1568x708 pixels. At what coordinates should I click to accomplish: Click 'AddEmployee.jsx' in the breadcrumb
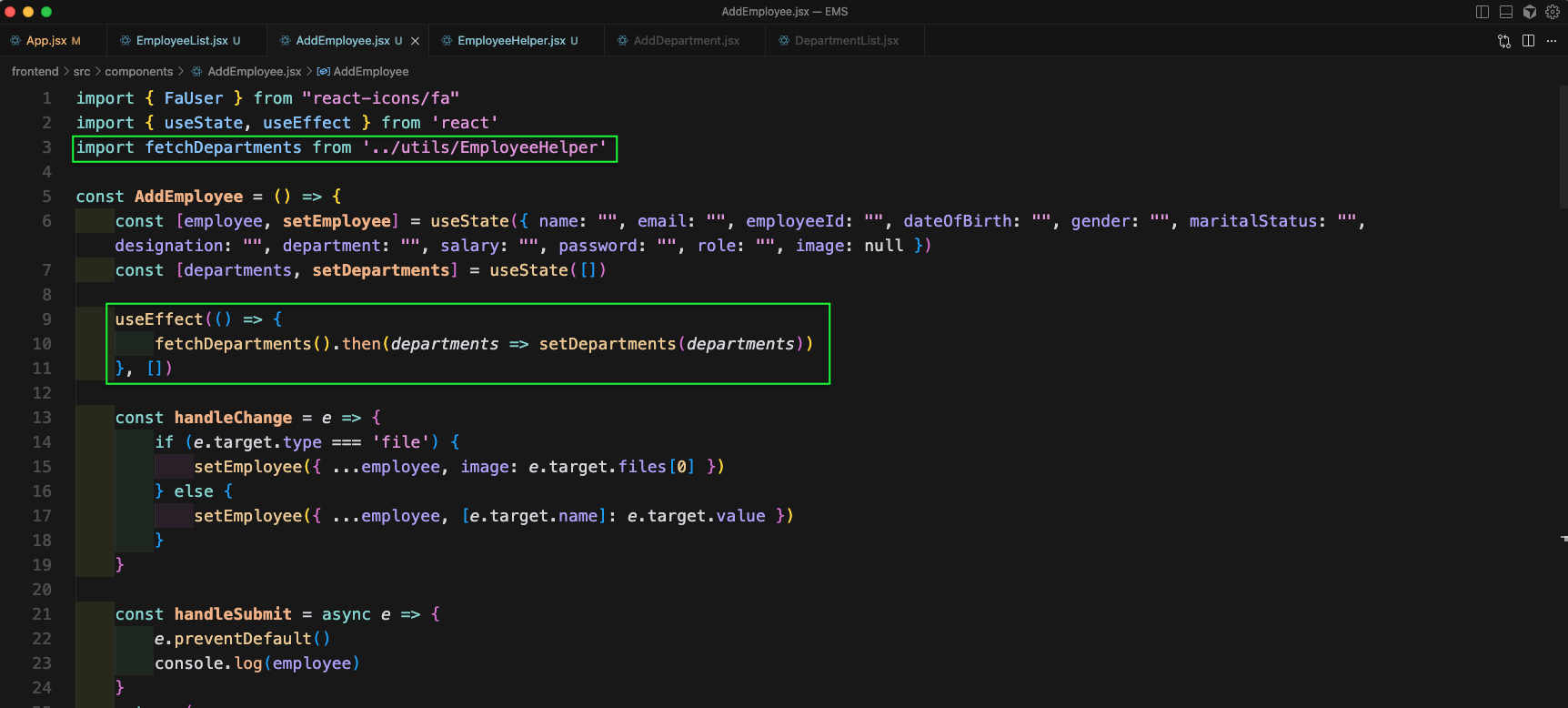(x=255, y=72)
